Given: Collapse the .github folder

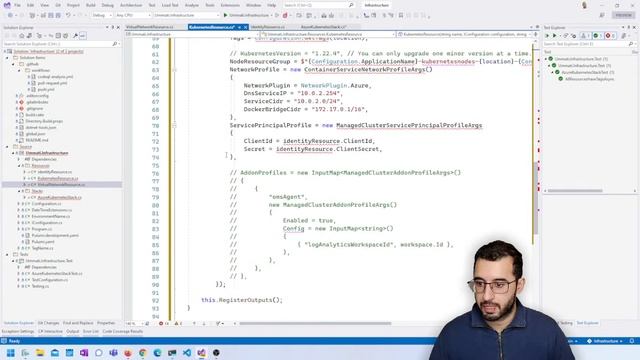Looking at the screenshot, I should (x=13, y=64).
